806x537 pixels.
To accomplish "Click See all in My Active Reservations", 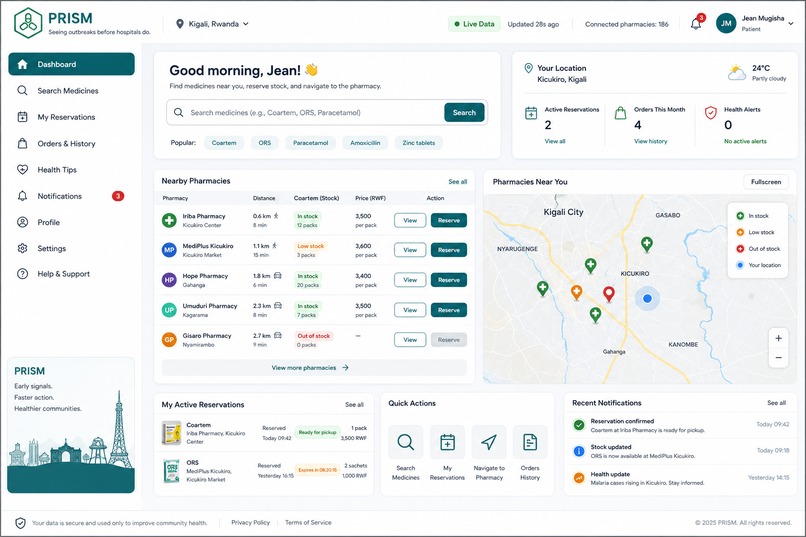I will [x=354, y=405].
